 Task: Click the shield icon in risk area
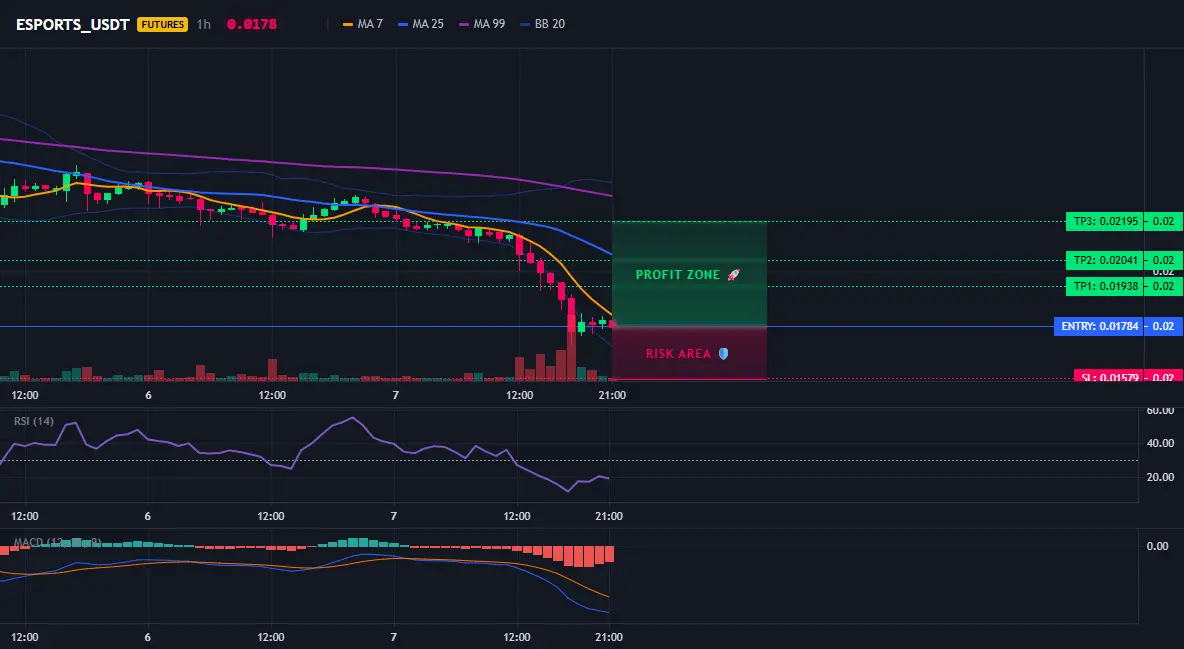(723, 354)
